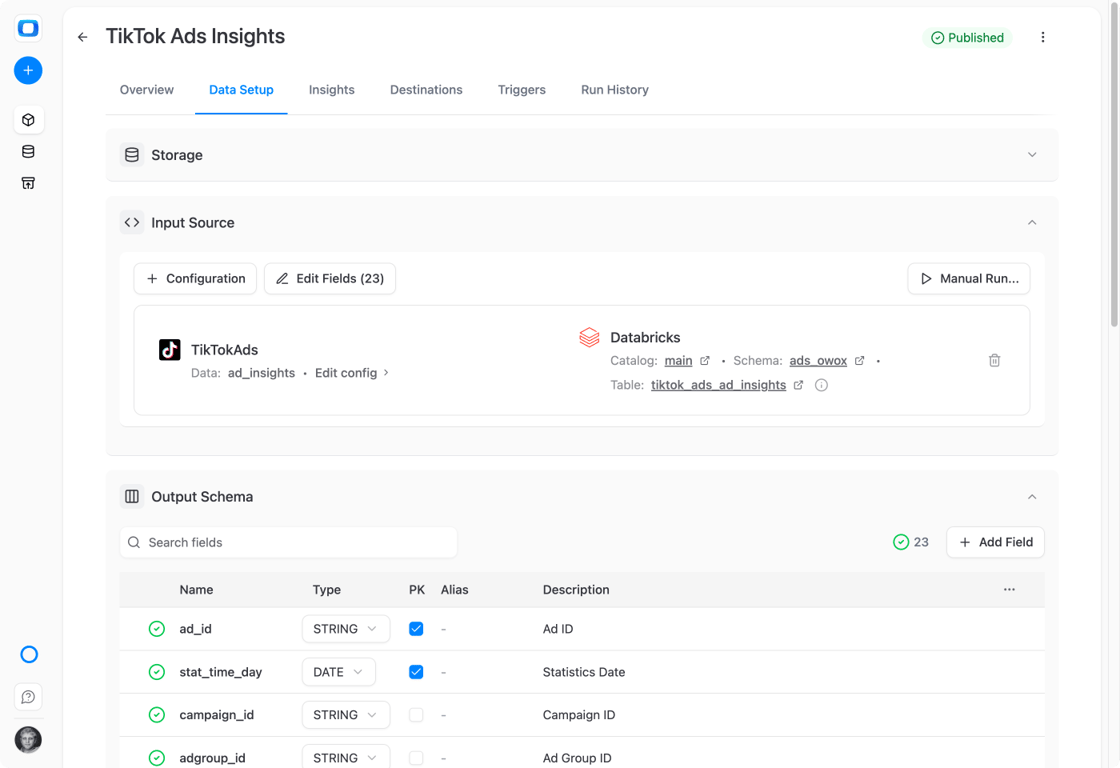Open the user avatar profile
This screenshot has width=1120, height=768.
click(x=29, y=739)
